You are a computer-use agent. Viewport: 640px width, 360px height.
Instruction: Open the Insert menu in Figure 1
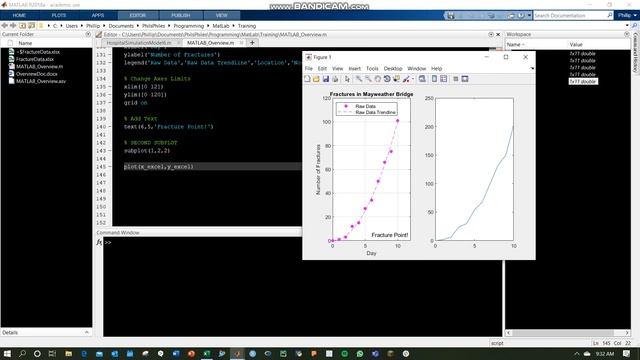click(x=354, y=69)
